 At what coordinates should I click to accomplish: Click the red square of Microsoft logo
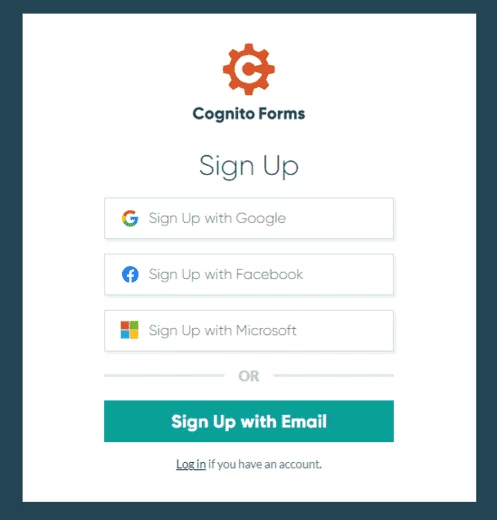tap(125, 325)
